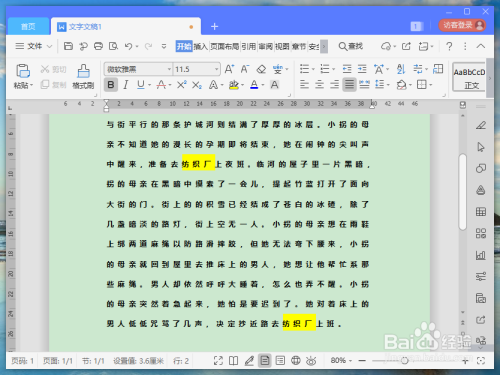
Task: Open the 页面布局 ribbon tab
Action: pos(225,46)
